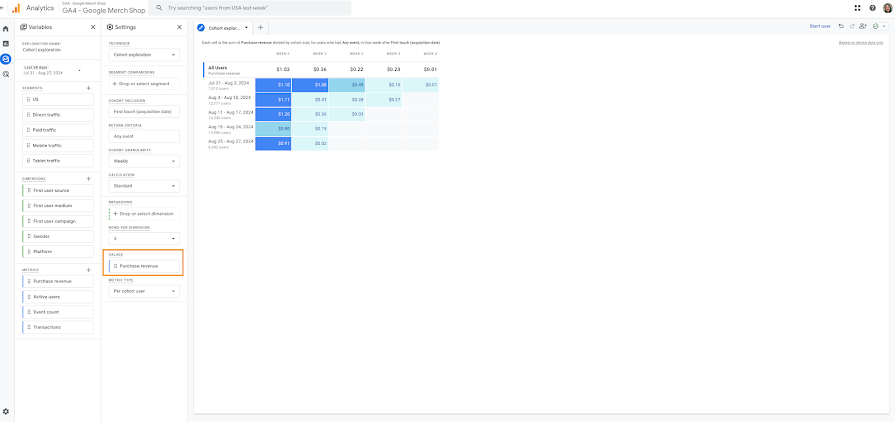This screenshot has width=895, height=422.
Task: Add a new metric with plus icon
Action: [88, 270]
